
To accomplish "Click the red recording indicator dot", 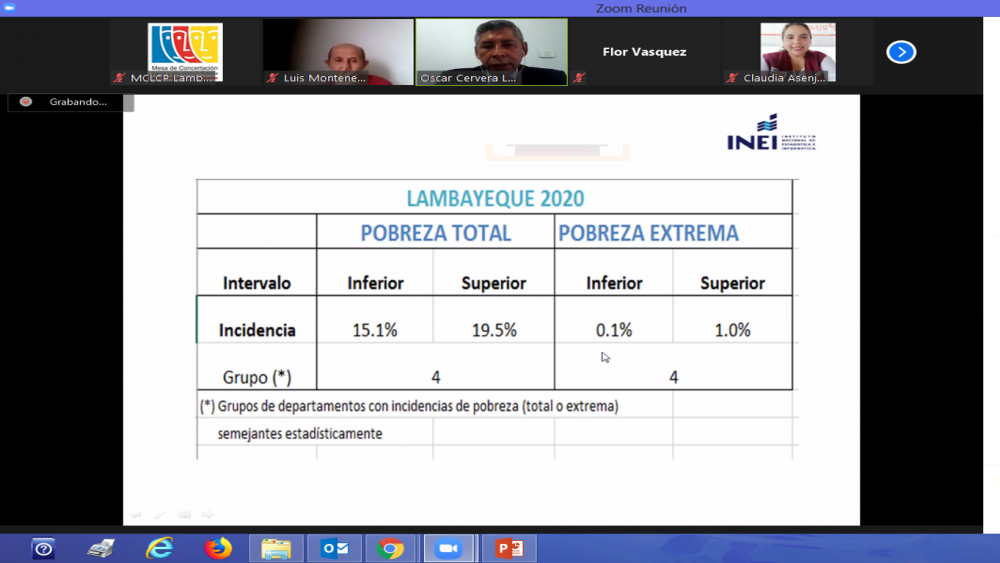I will point(26,102).
